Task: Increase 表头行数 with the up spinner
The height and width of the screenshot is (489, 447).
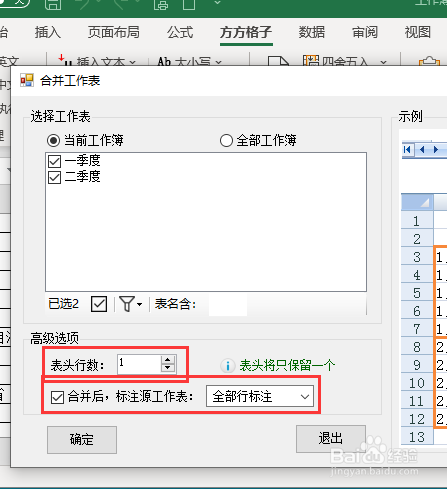Action: pos(168,360)
